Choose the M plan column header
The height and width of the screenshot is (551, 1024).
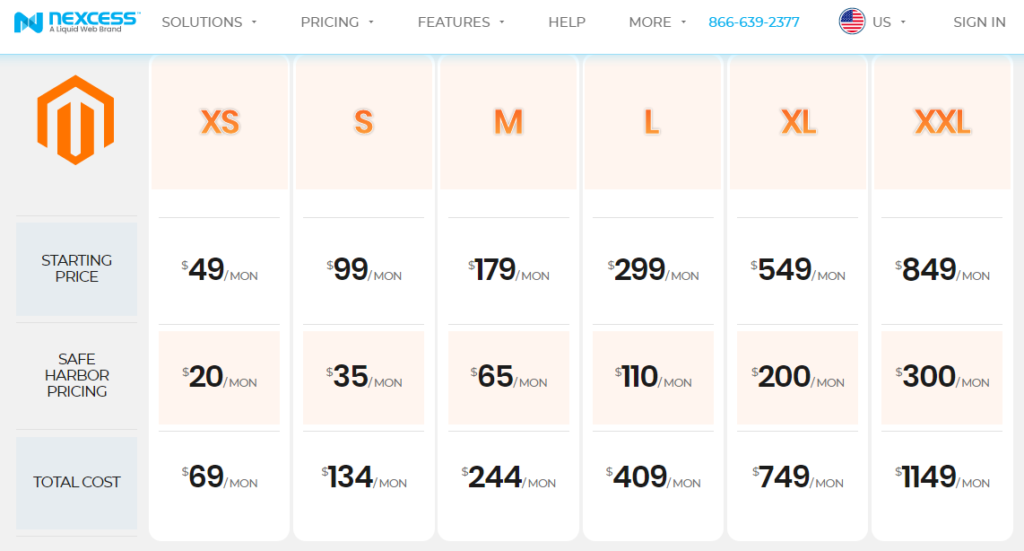tap(508, 122)
